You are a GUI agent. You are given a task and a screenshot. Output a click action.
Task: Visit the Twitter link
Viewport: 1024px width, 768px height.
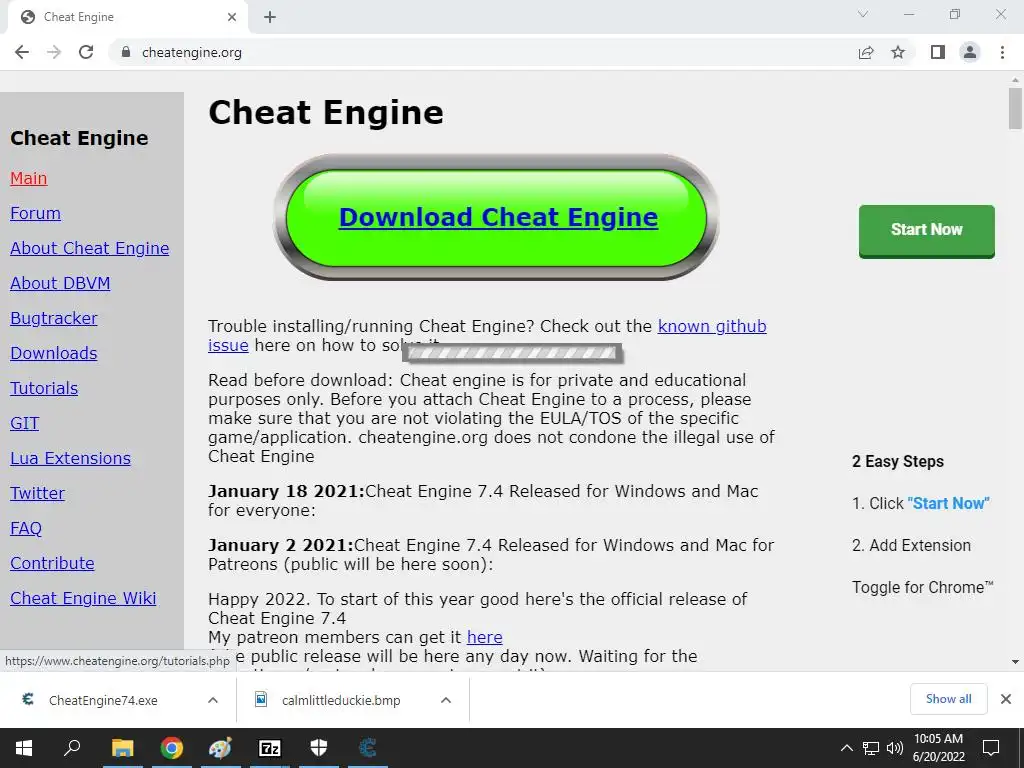click(37, 493)
